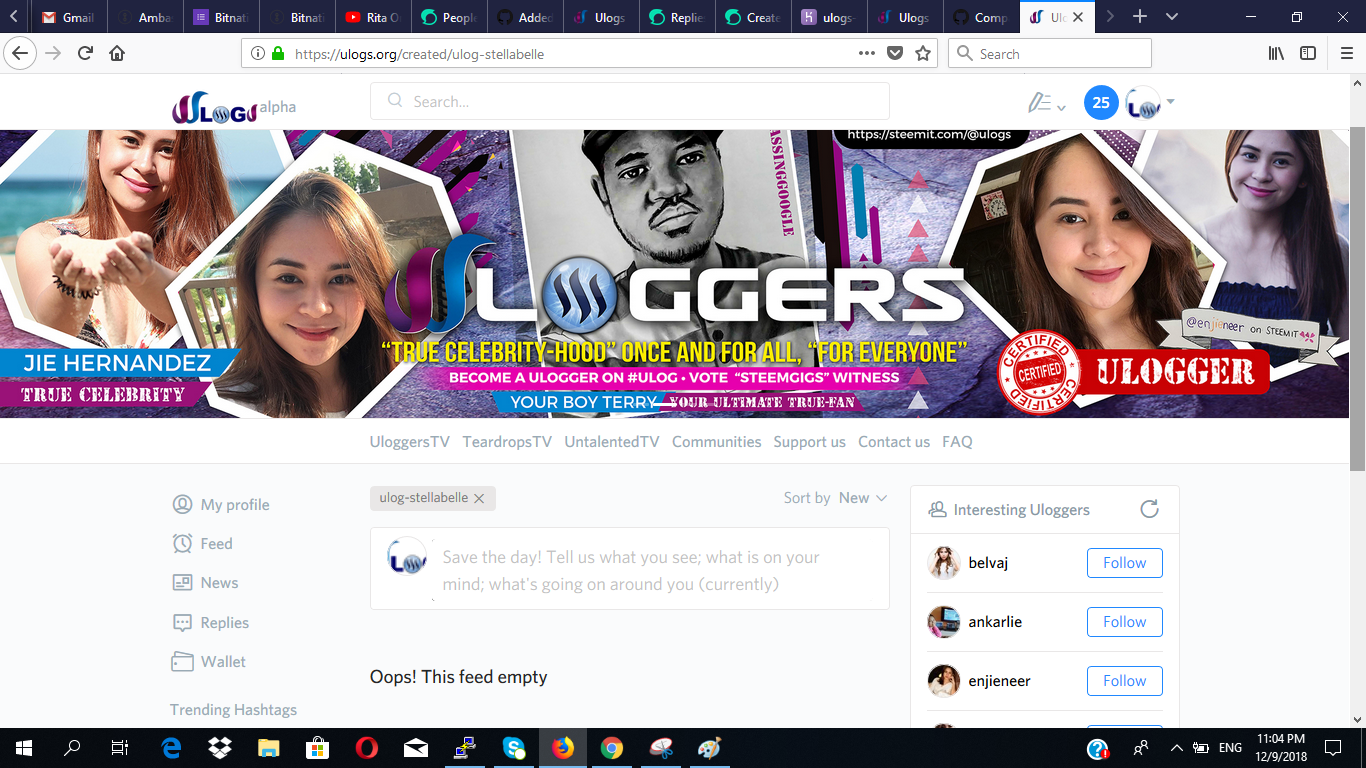Switch to the Gmail tab

[x=69, y=17]
